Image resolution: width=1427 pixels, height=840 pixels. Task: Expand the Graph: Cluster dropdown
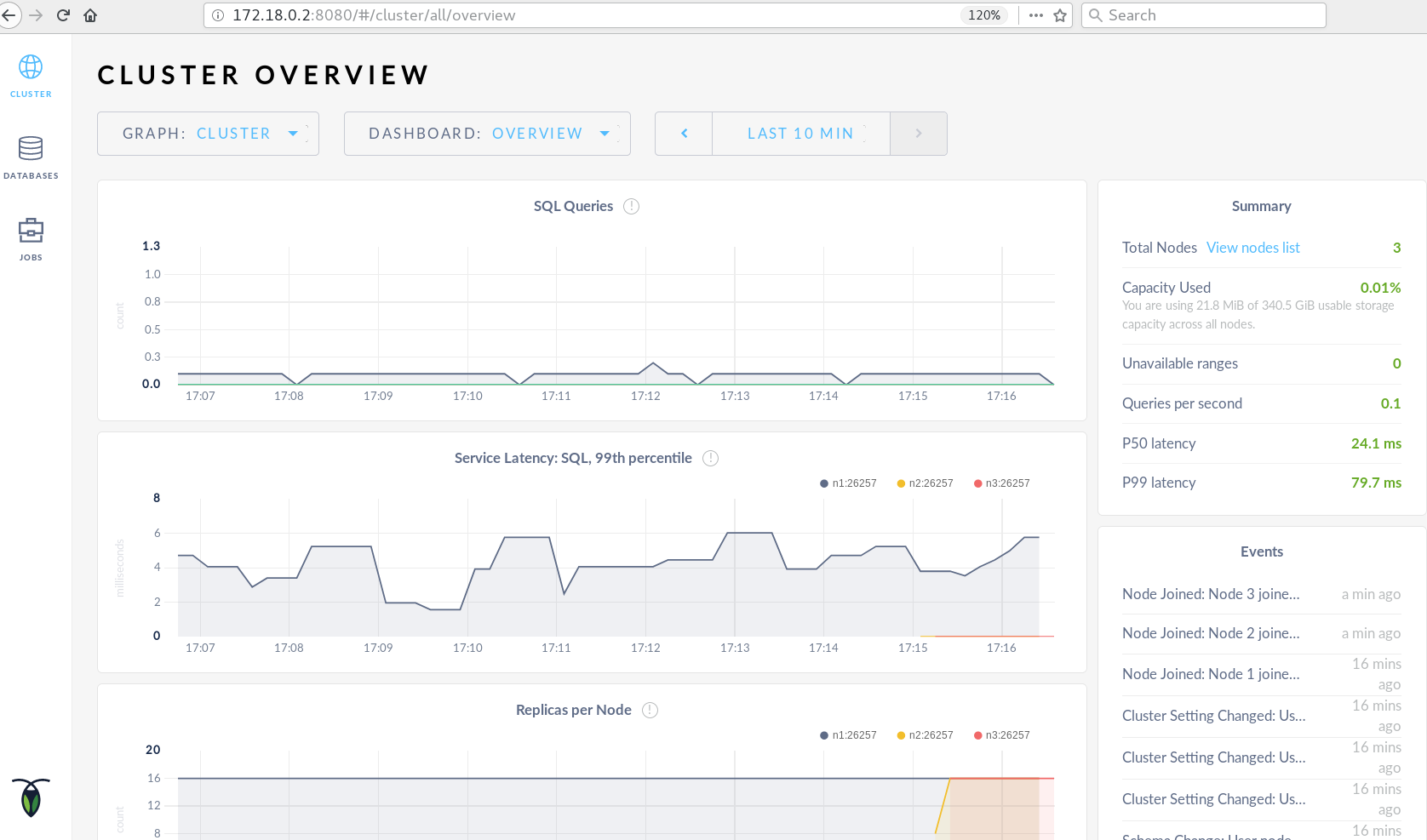208,134
